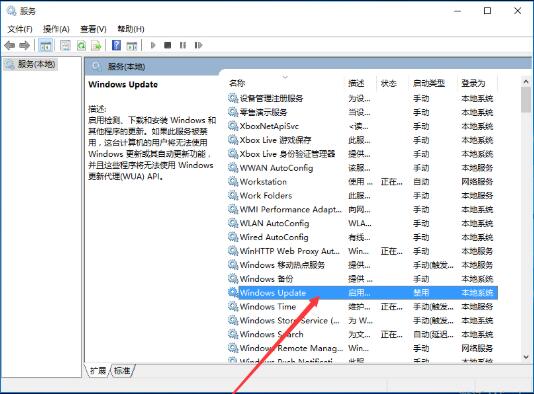The image size is (534, 394).
Task: Open the 帮助(H) menu
Action: click(131, 29)
